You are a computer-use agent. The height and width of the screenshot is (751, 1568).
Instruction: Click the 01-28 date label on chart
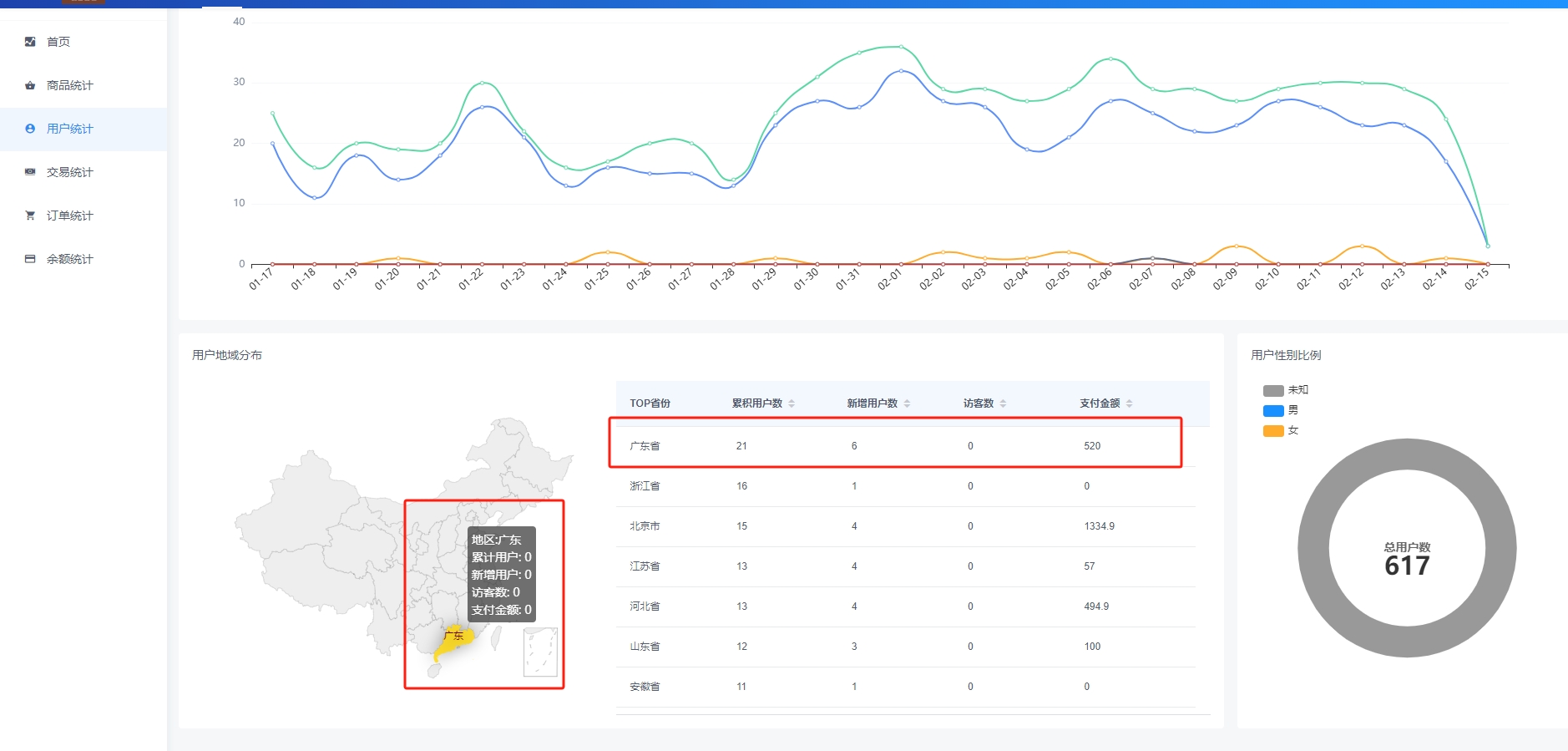point(722,278)
